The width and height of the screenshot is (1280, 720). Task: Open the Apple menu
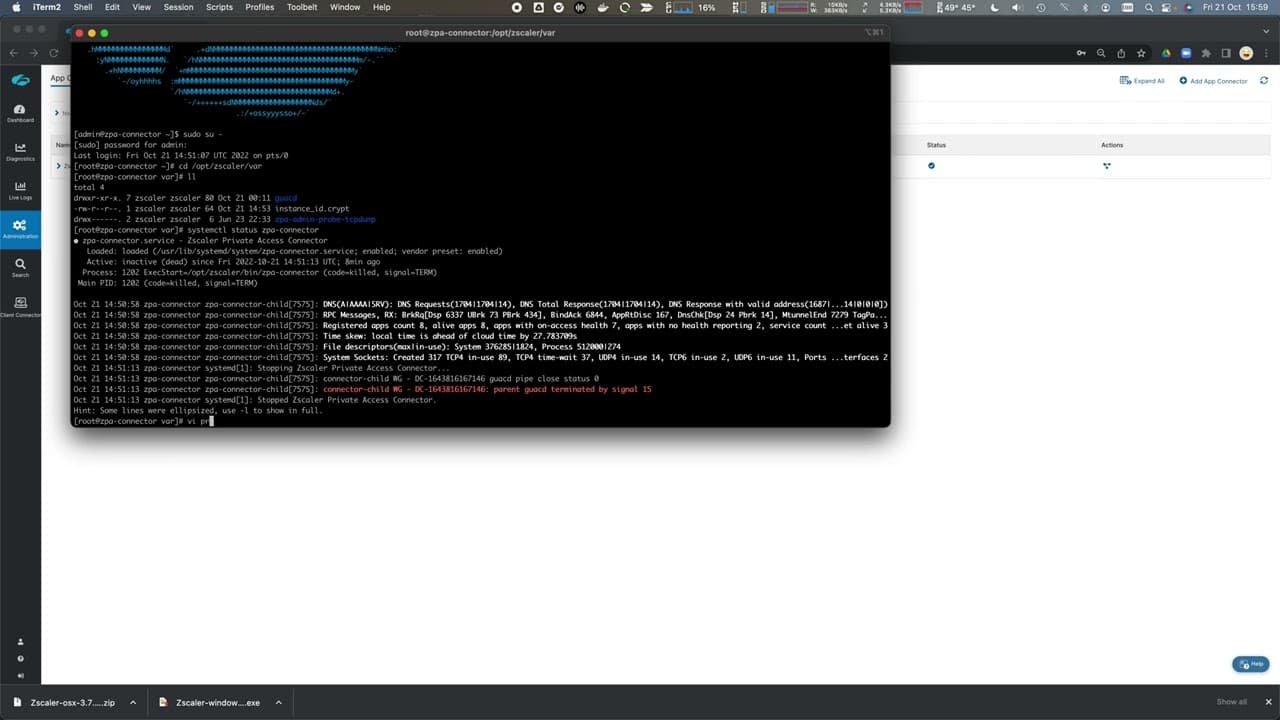point(16,7)
